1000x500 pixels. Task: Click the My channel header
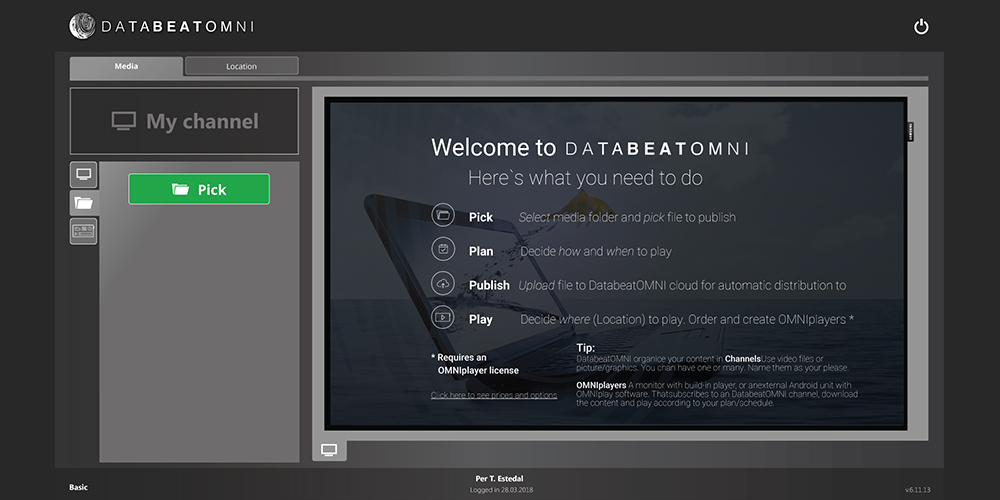[184, 121]
